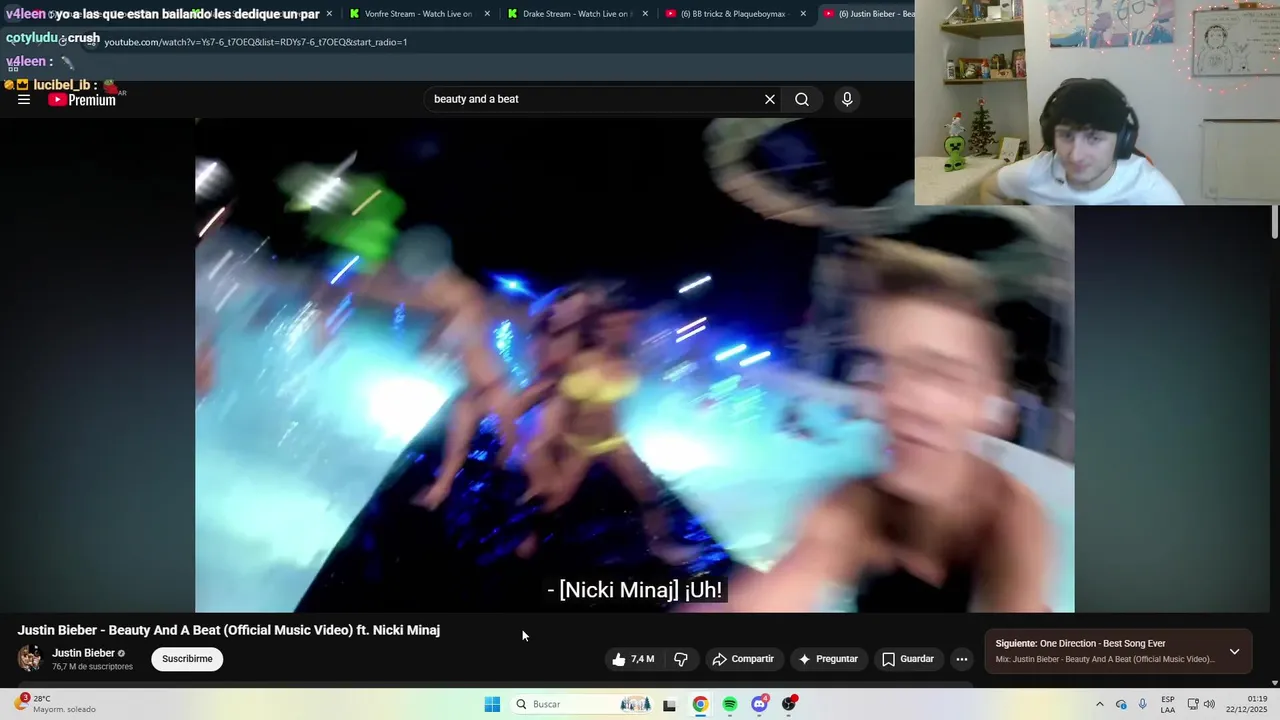Close the BB trickz tab
The image size is (1280, 720).
tap(803, 14)
